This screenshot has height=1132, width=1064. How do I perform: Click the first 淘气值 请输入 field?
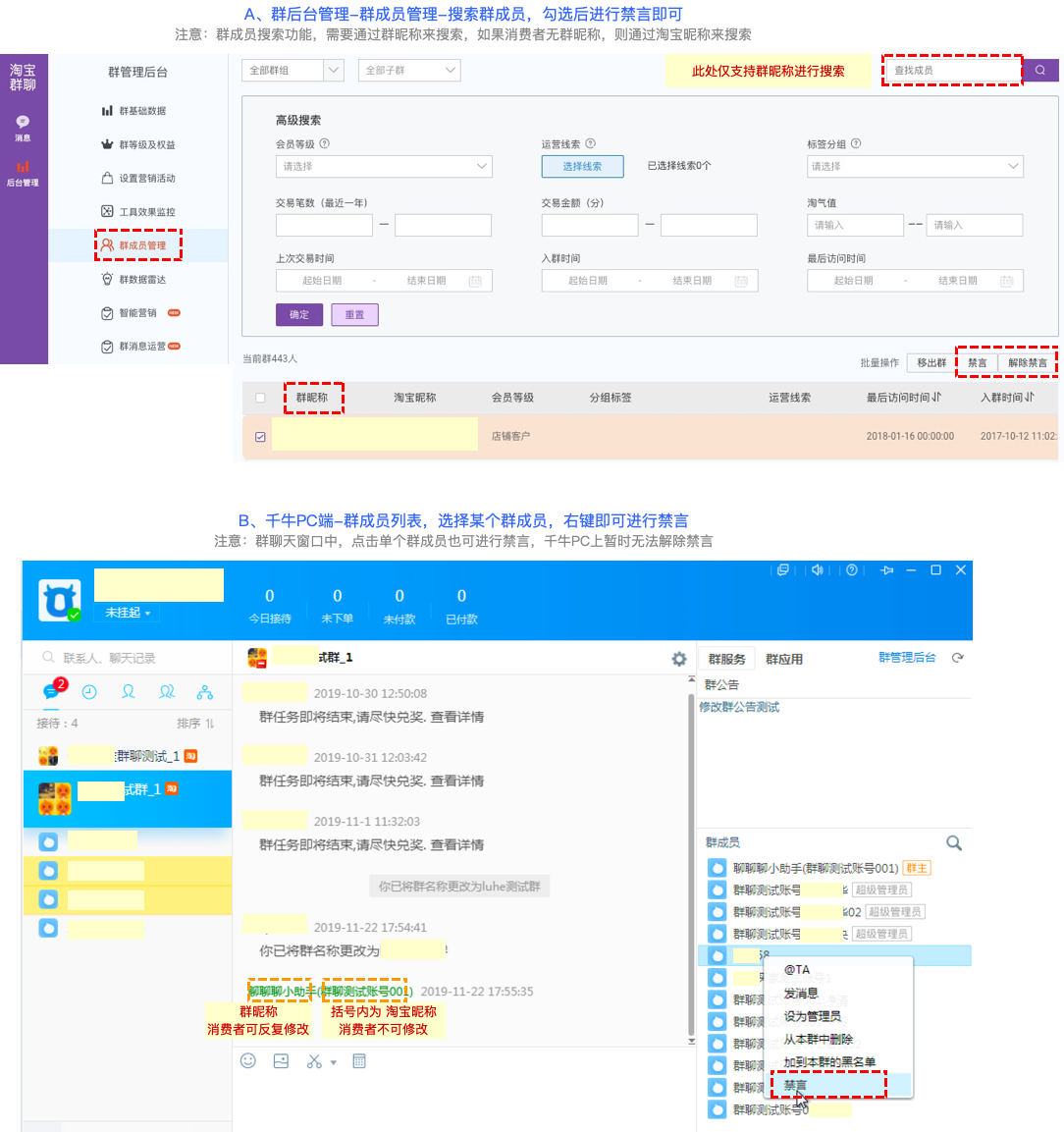coord(855,225)
